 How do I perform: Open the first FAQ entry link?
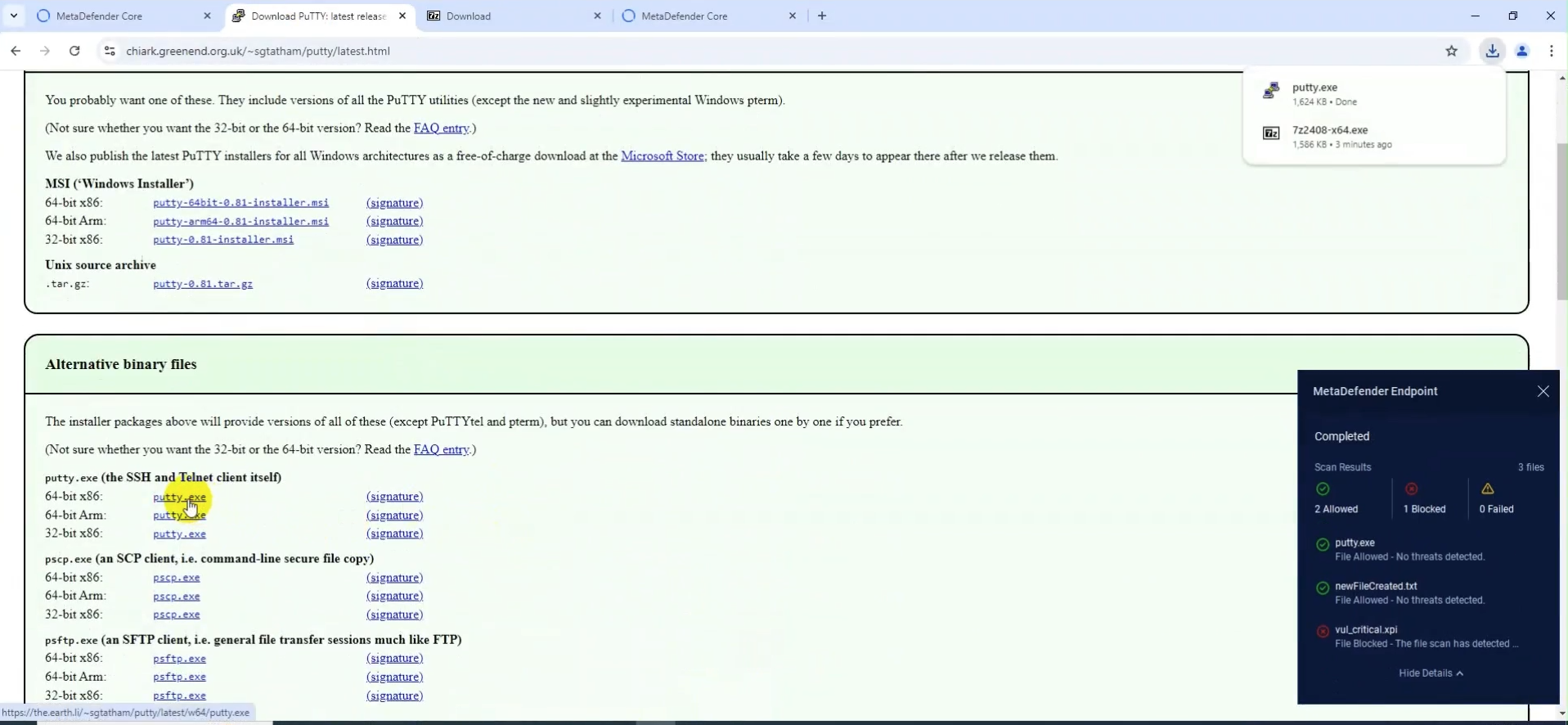pos(442,128)
